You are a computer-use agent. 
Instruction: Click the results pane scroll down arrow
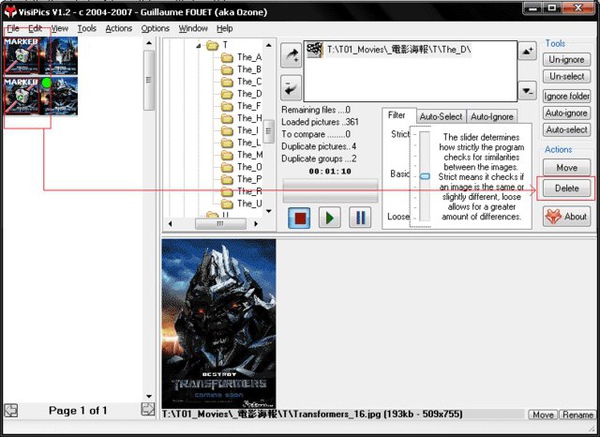(149, 396)
